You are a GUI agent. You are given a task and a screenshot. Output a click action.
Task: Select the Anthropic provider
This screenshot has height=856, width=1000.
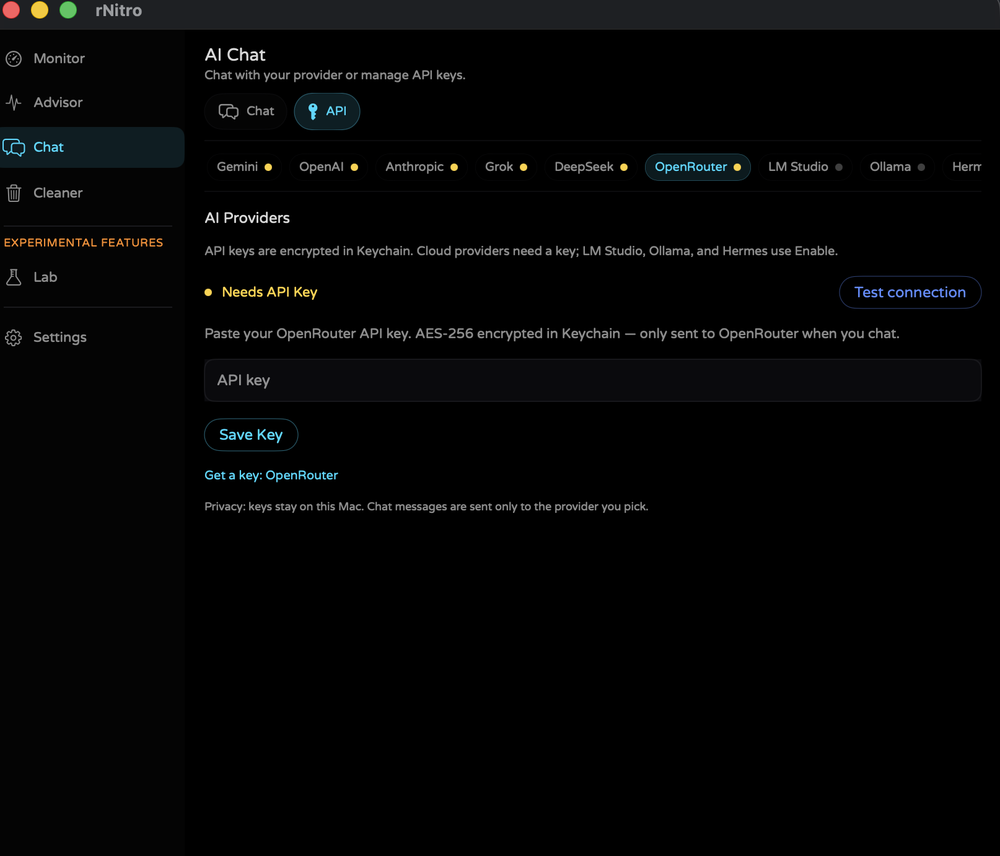[x=422, y=167]
